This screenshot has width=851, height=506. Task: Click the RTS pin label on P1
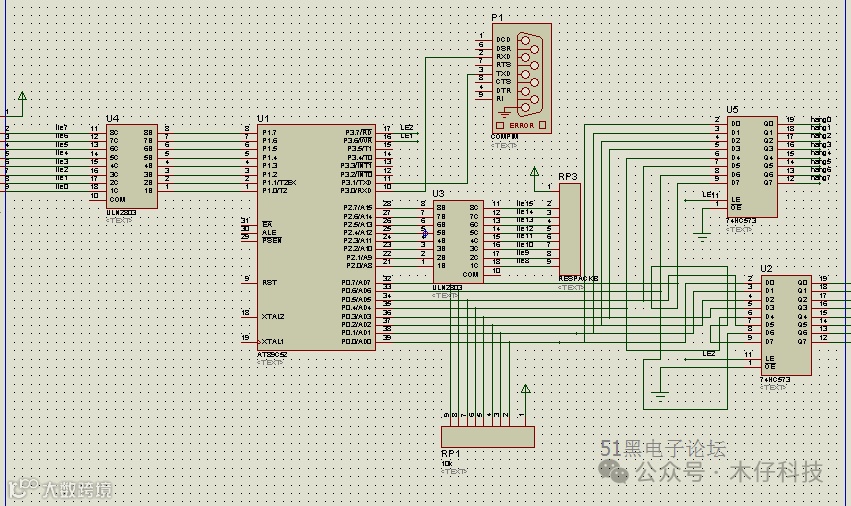pos(503,65)
